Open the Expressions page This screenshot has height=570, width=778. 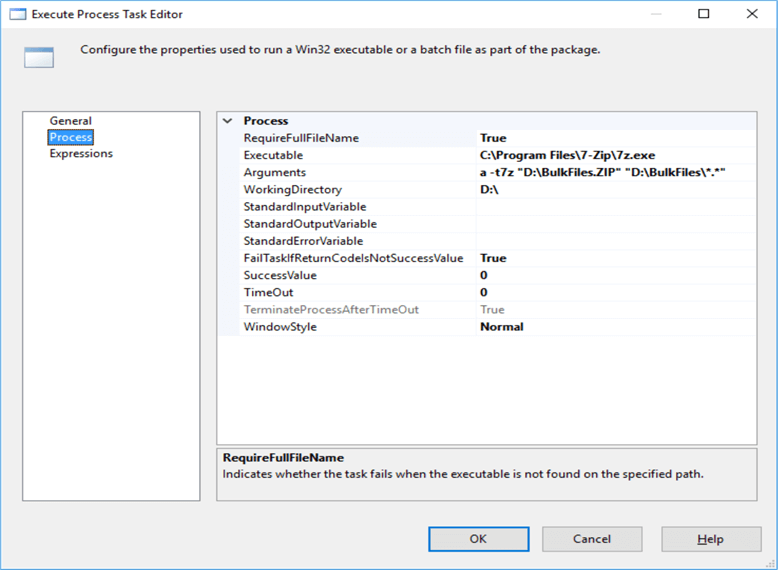(x=81, y=153)
